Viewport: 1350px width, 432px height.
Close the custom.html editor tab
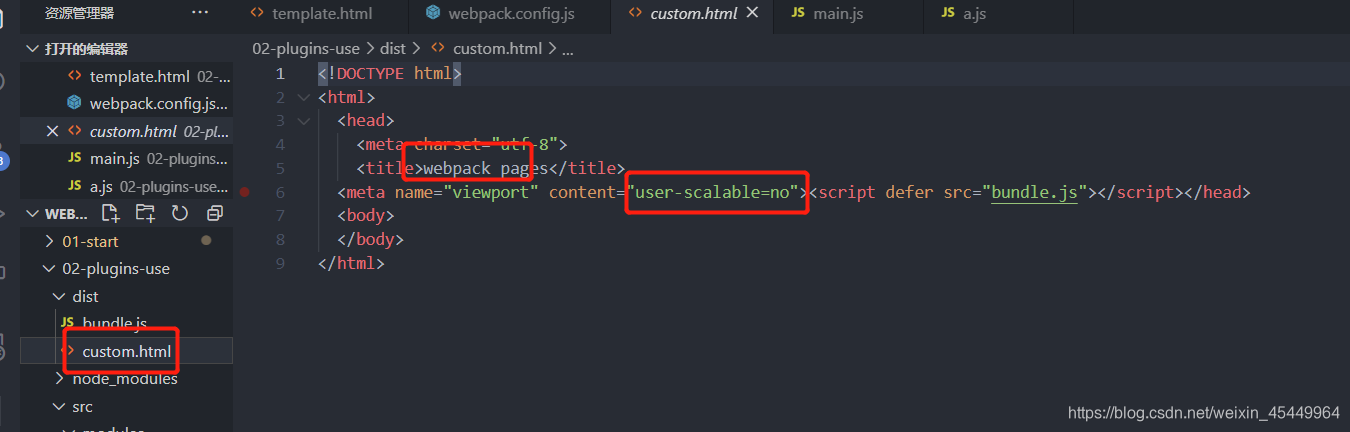[753, 13]
